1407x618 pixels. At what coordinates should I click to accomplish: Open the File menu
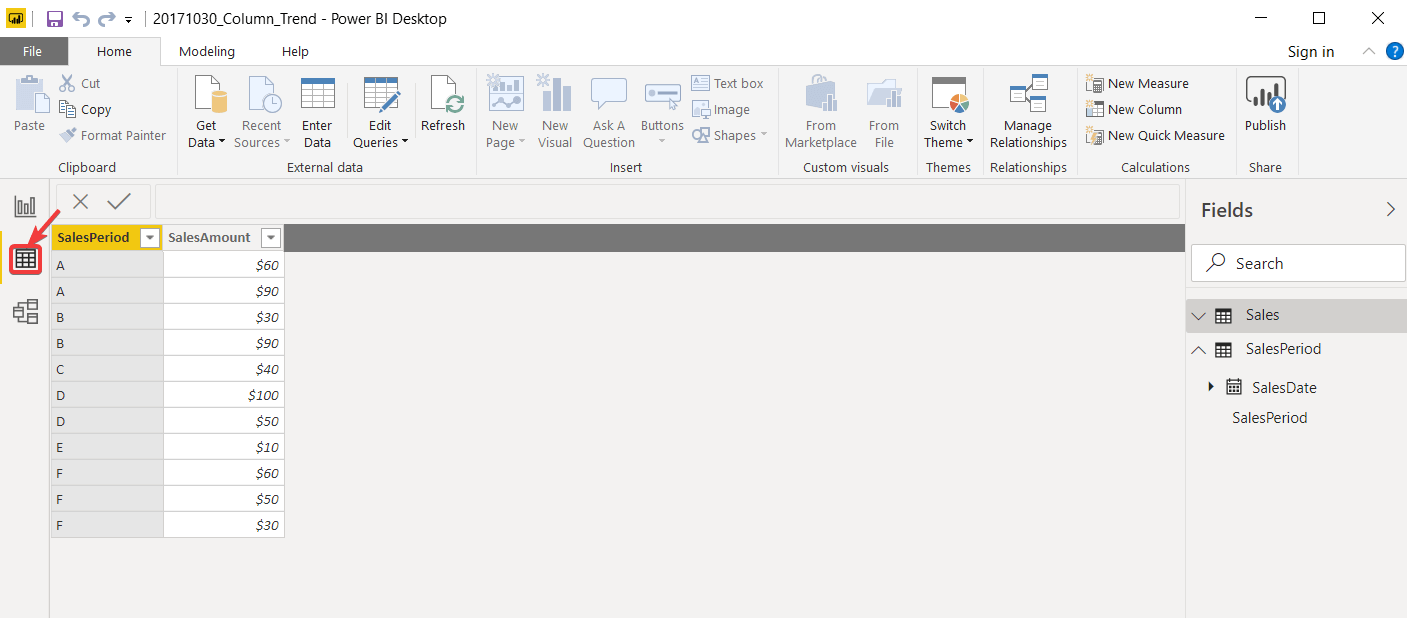[x=33, y=51]
